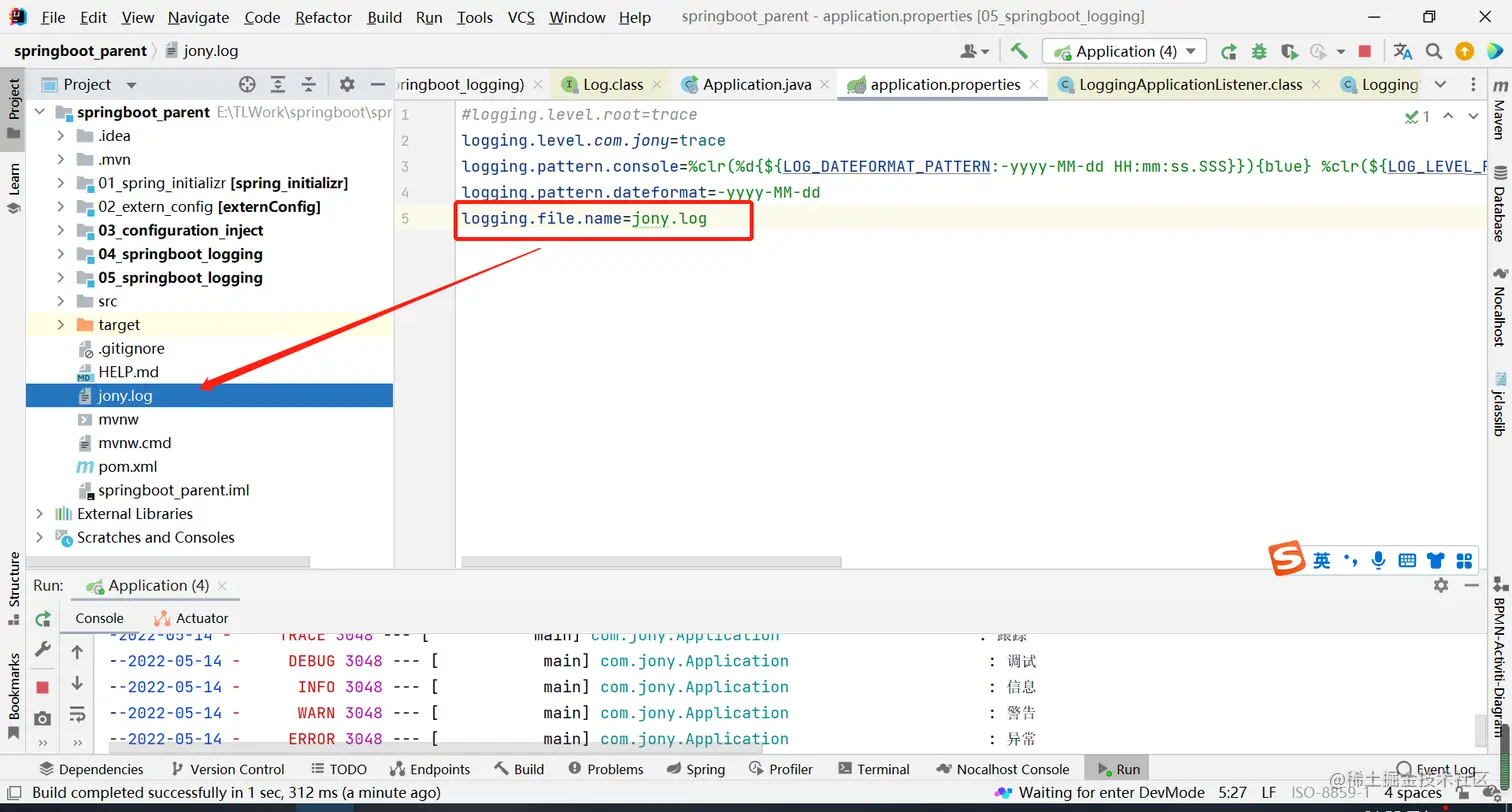Open the Profiler tool window

tap(781, 769)
